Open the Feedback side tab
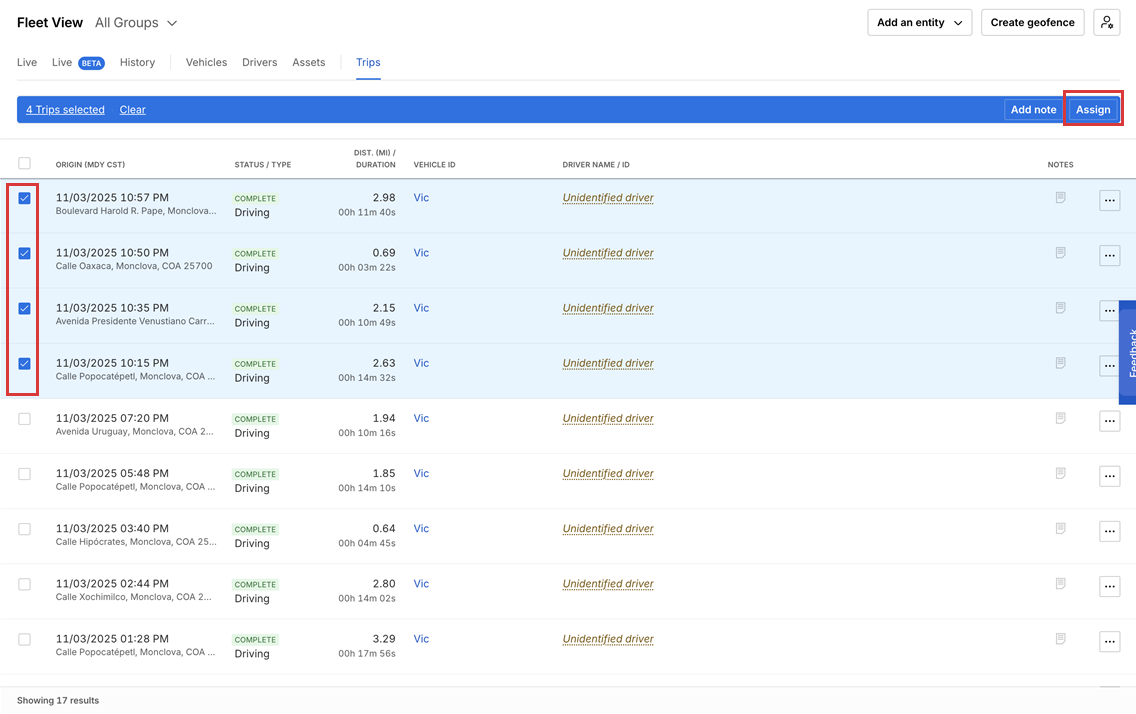 [1129, 352]
